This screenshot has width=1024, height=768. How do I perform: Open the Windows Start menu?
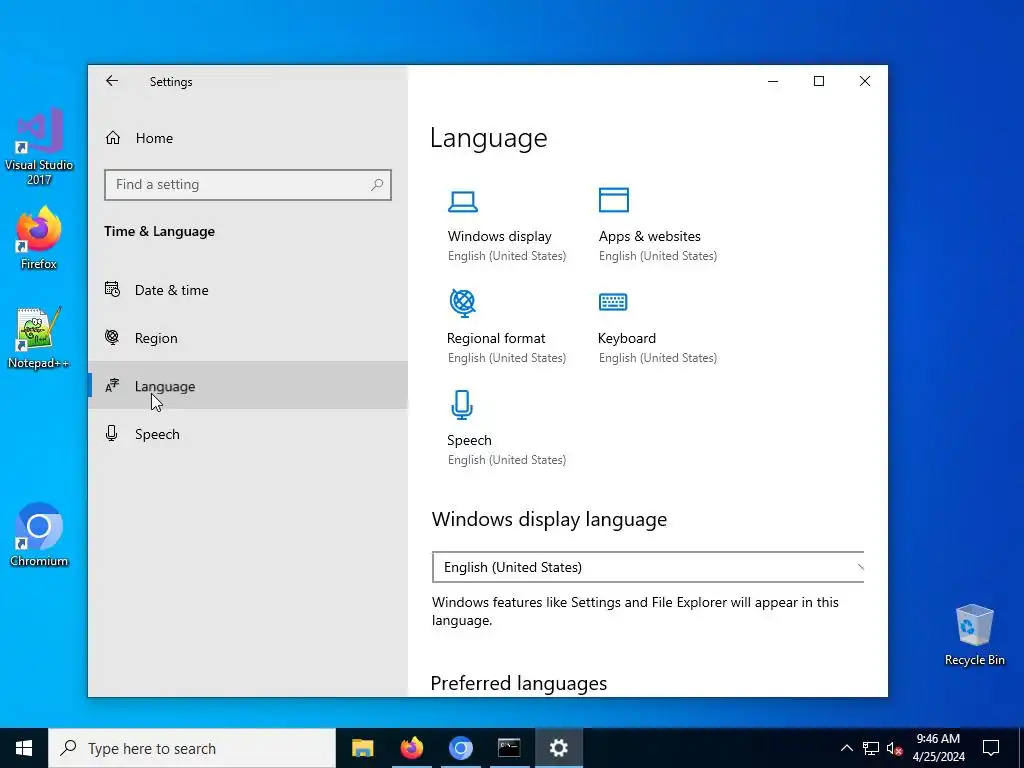[24, 748]
